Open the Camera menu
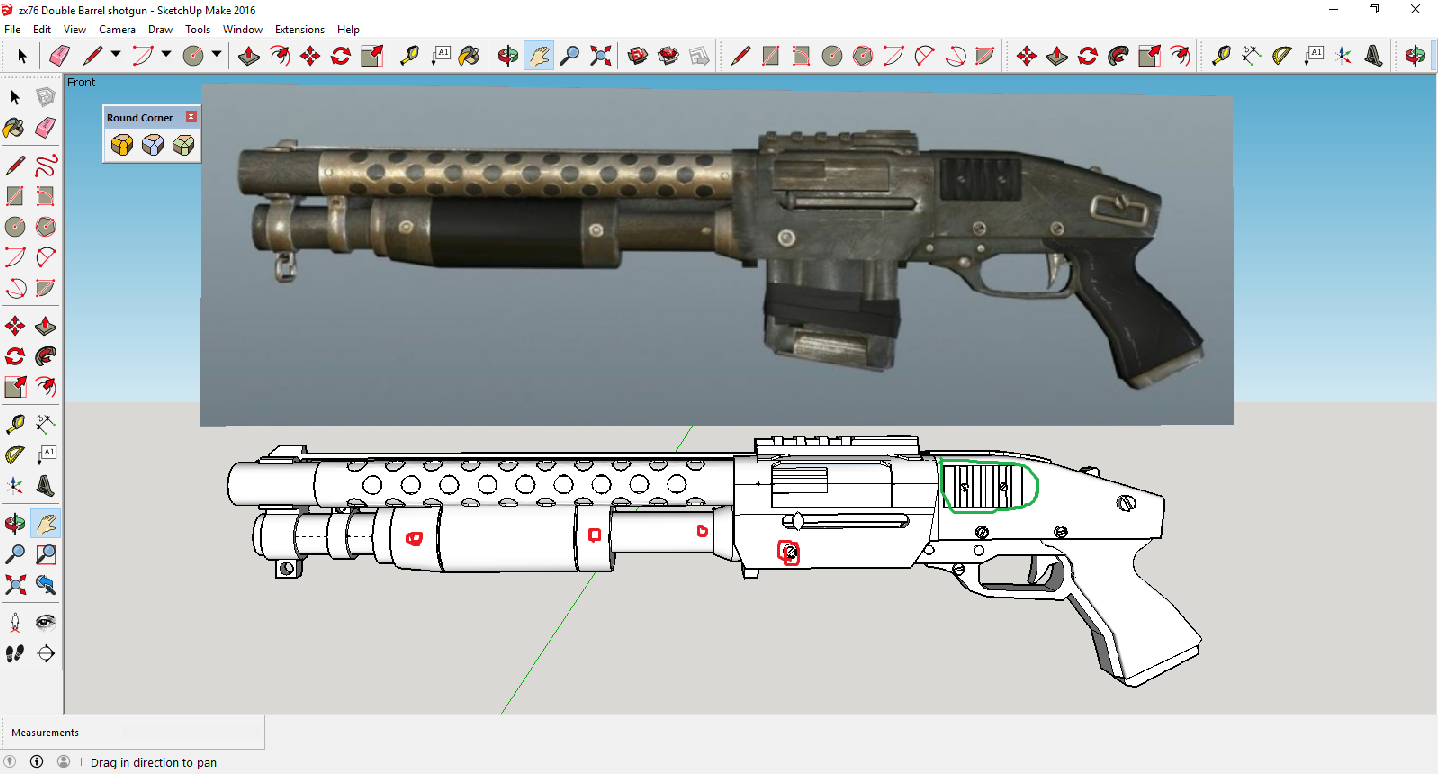Image resolution: width=1438 pixels, height=774 pixels. coord(117,29)
